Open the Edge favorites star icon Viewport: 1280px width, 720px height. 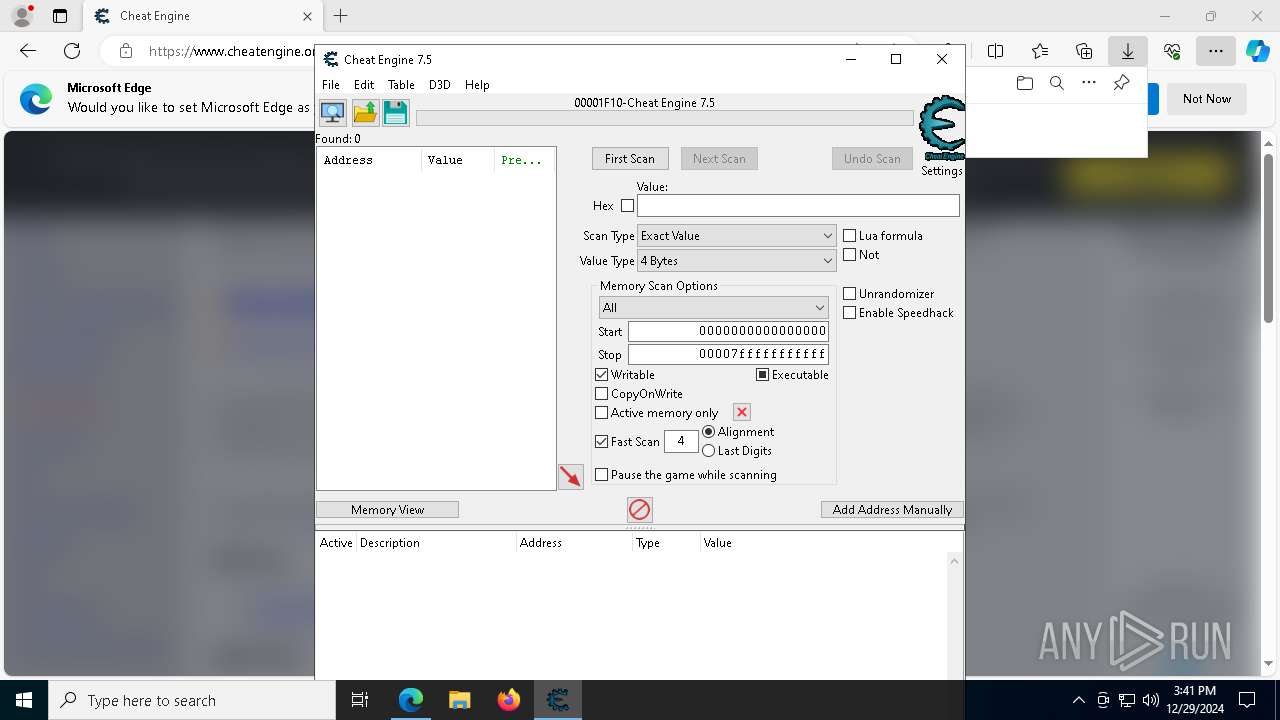click(1040, 51)
